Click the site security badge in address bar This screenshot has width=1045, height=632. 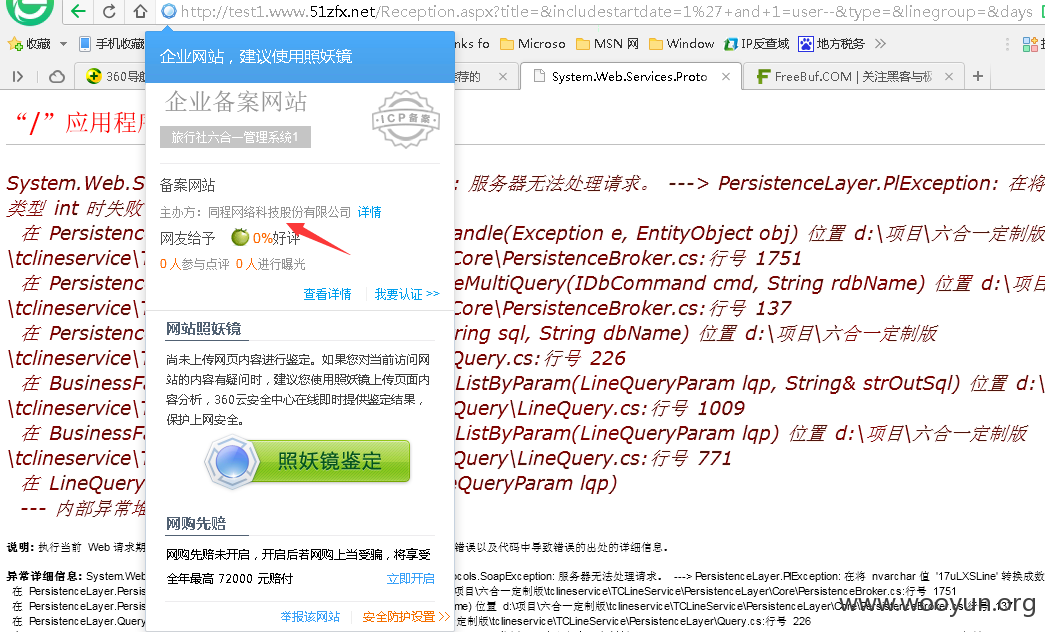(169, 11)
